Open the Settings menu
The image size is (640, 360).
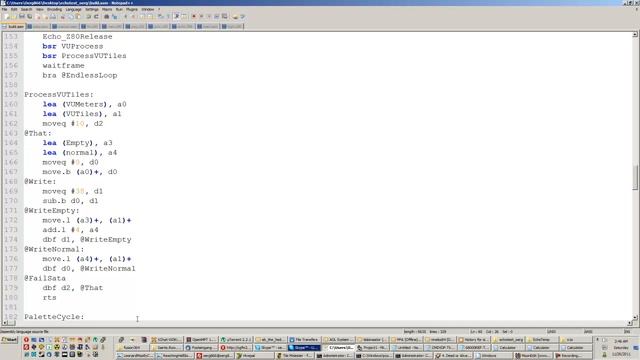(x=92, y=9)
